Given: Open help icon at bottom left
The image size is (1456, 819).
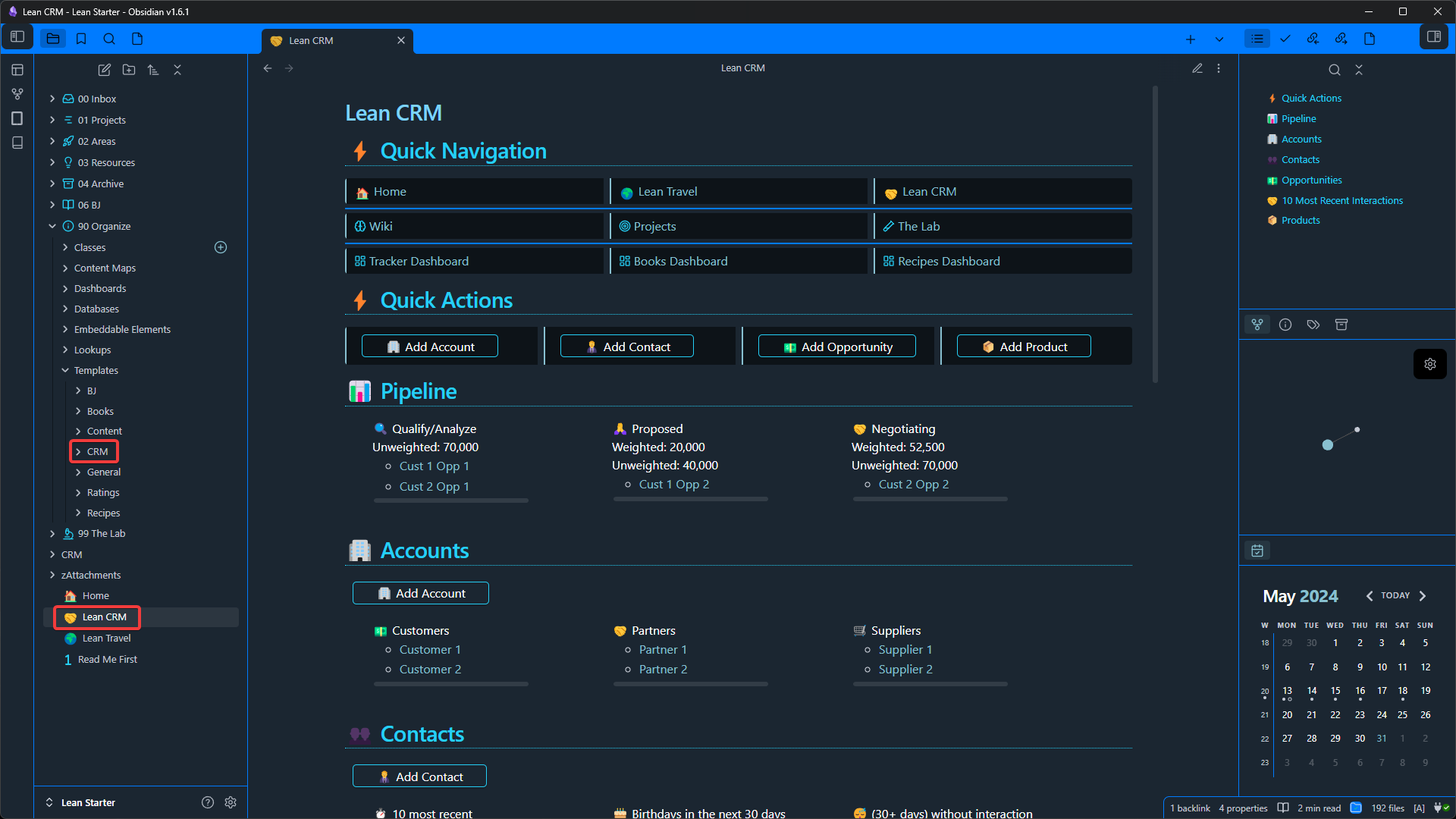Looking at the screenshot, I should click(208, 802).
